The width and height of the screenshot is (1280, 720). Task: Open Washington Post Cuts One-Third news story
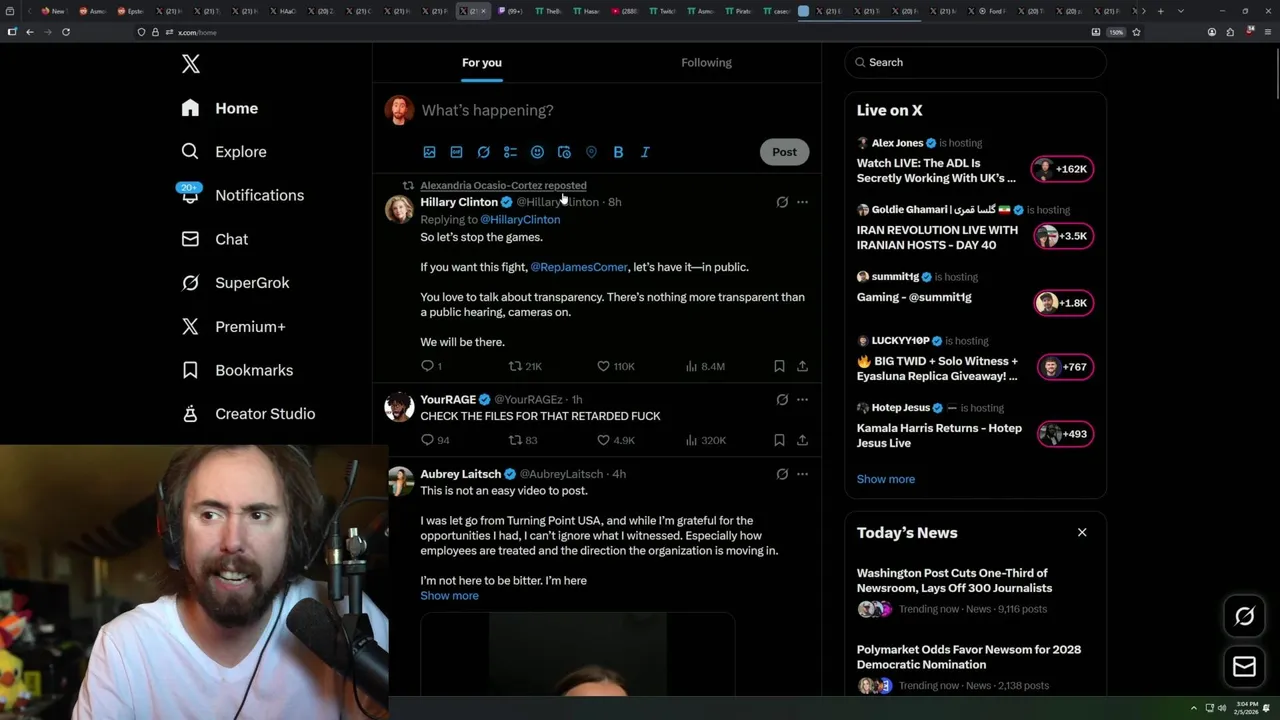coord(954,581)
